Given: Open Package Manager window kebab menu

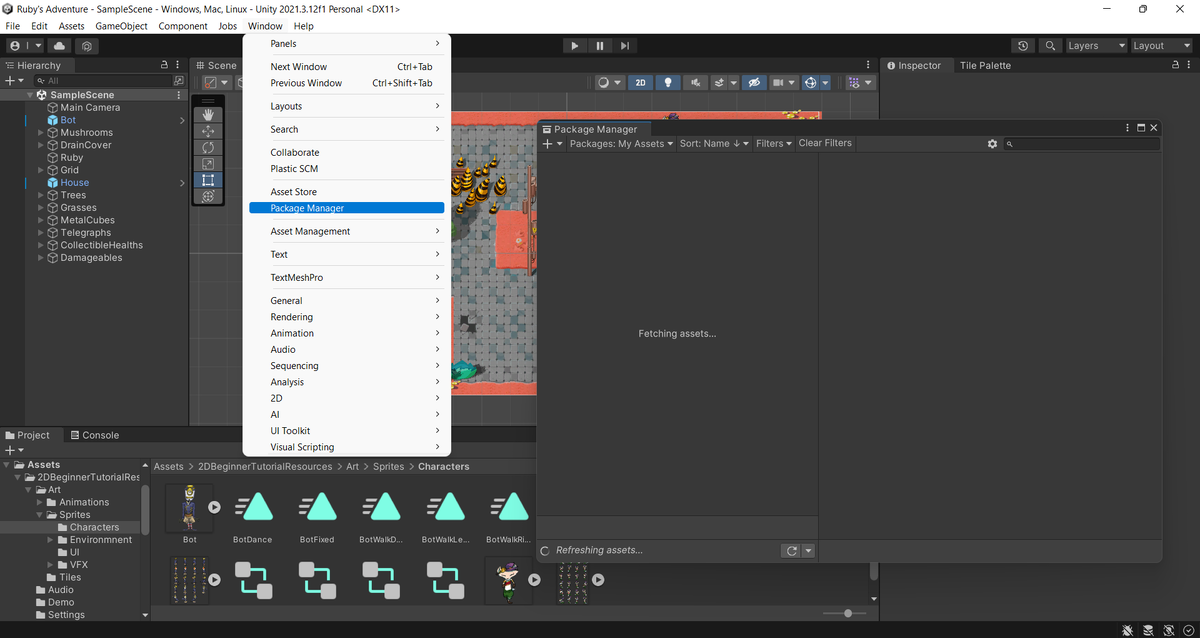Looking at the screenshot, I should [x=1128, y=128].
